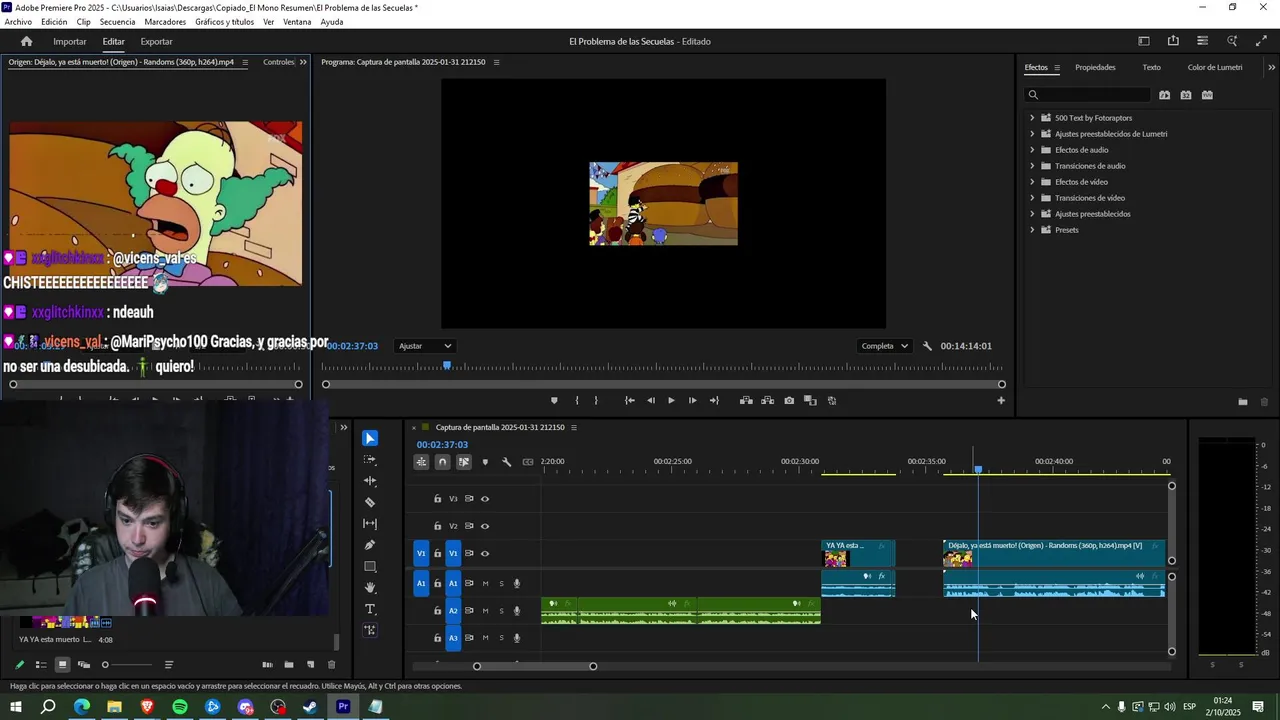Expand the Transiciones de vídeo folder
Image resolution: width=1280 pixels, height=720 pixels.
tap(1032, 198)
